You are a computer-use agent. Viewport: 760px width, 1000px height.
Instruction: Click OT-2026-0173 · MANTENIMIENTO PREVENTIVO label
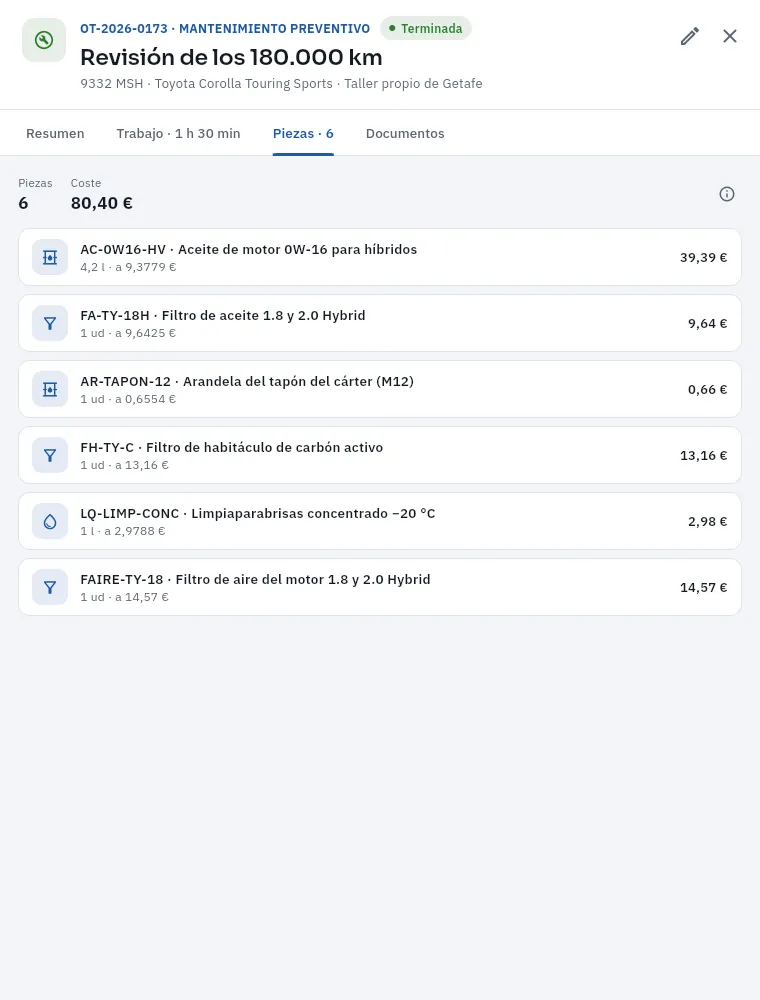pos(225,29)
